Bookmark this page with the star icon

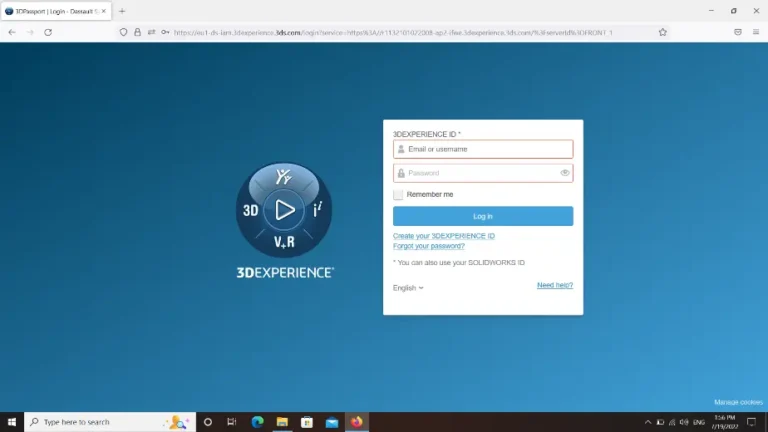click(x=663, y=32)
